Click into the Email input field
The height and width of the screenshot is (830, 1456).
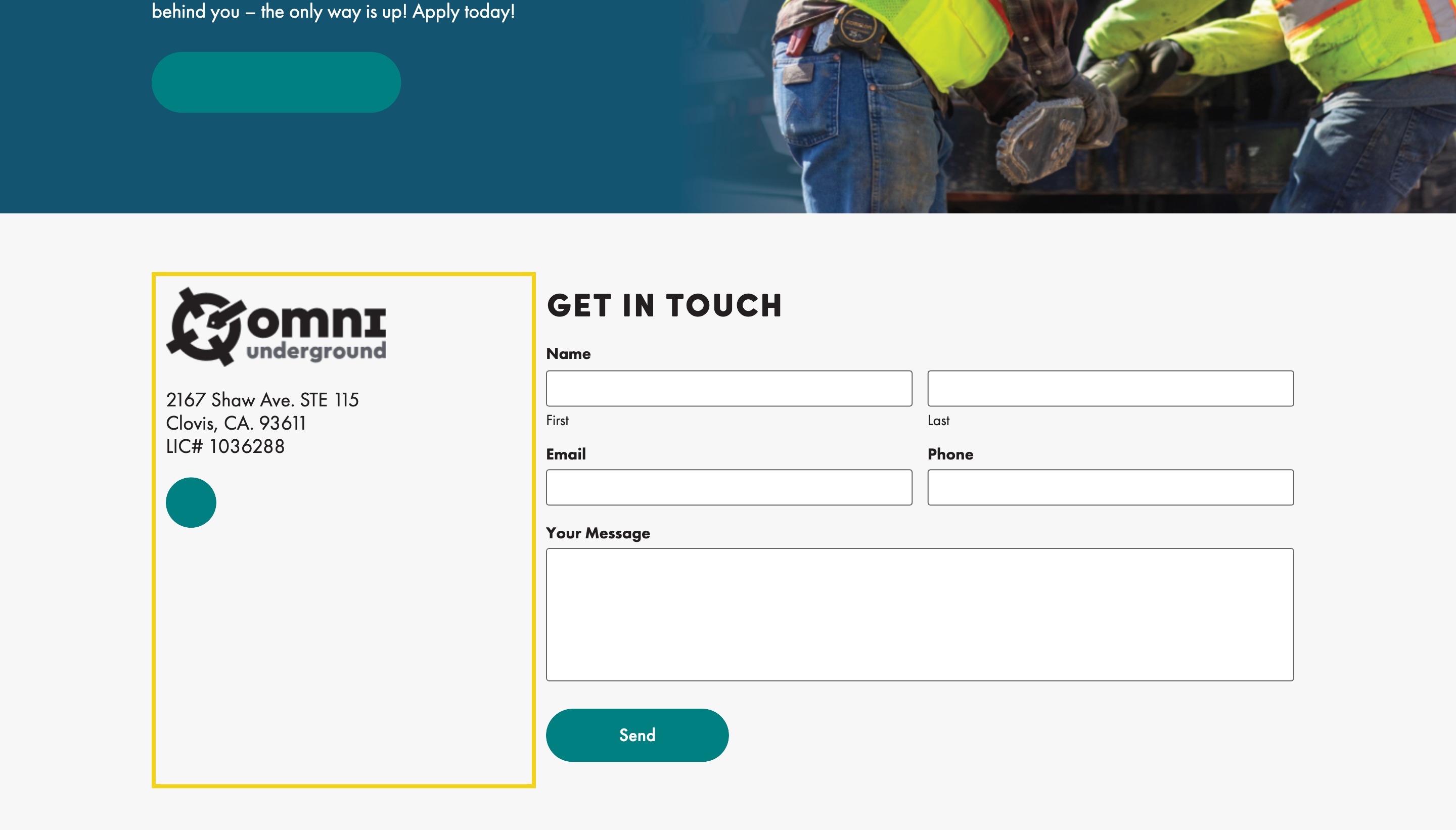[729, 487]
